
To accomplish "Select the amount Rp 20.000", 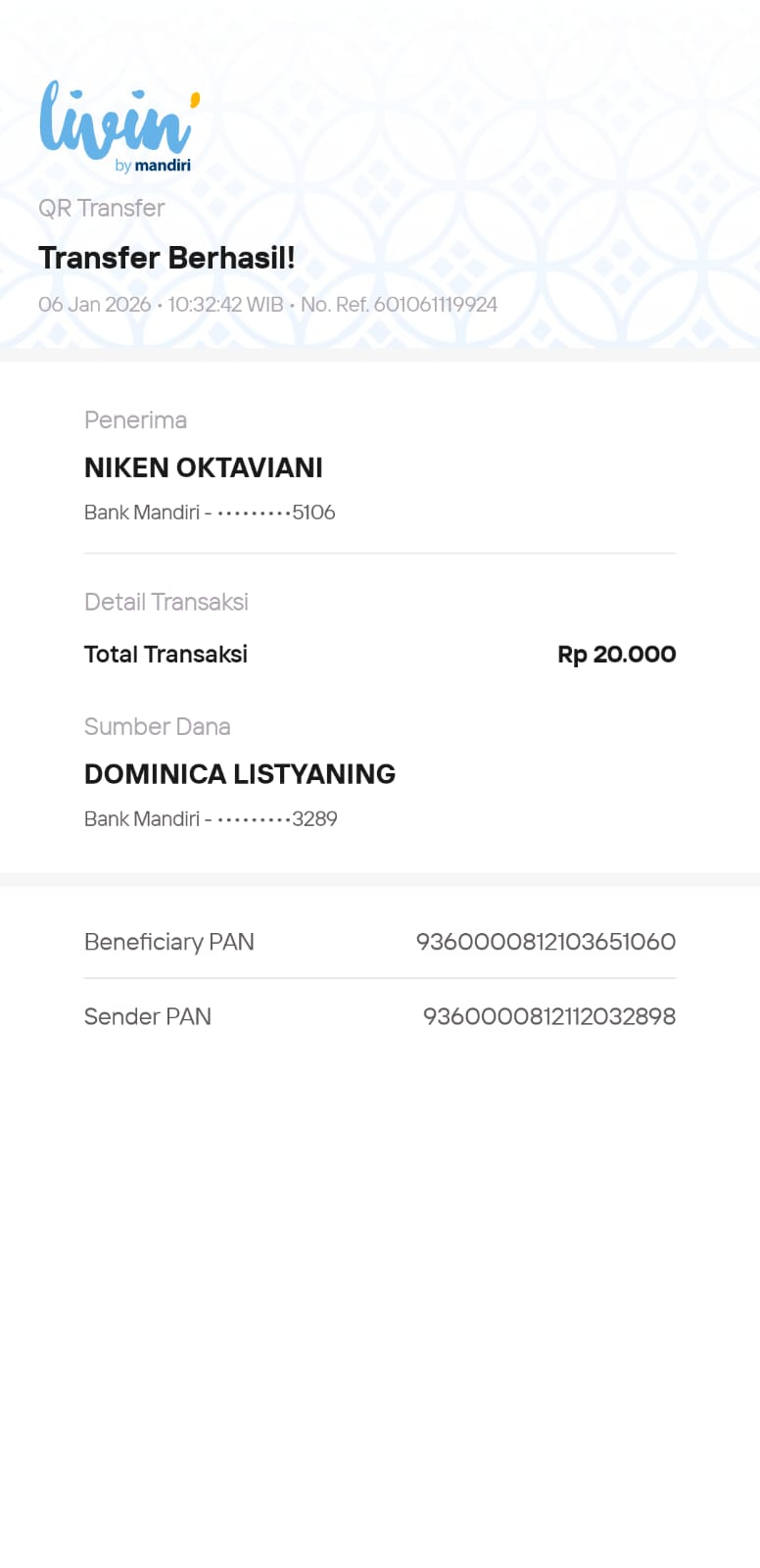I will pos(616,655).
